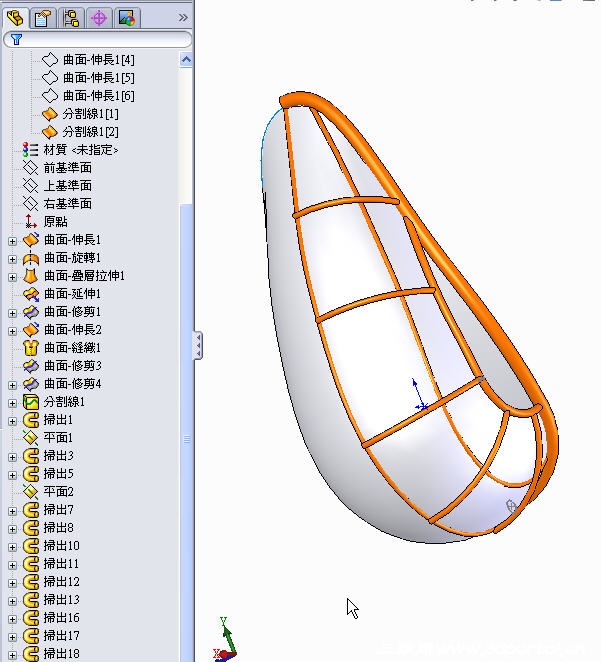Expand the 掃出1 sweep feature
The width and height of the screenshot is (601, 662).
point(13,421)
